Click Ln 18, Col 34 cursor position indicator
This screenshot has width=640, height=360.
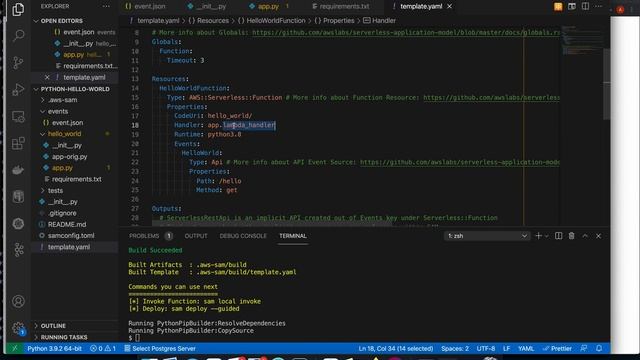[x=396, y=349]
